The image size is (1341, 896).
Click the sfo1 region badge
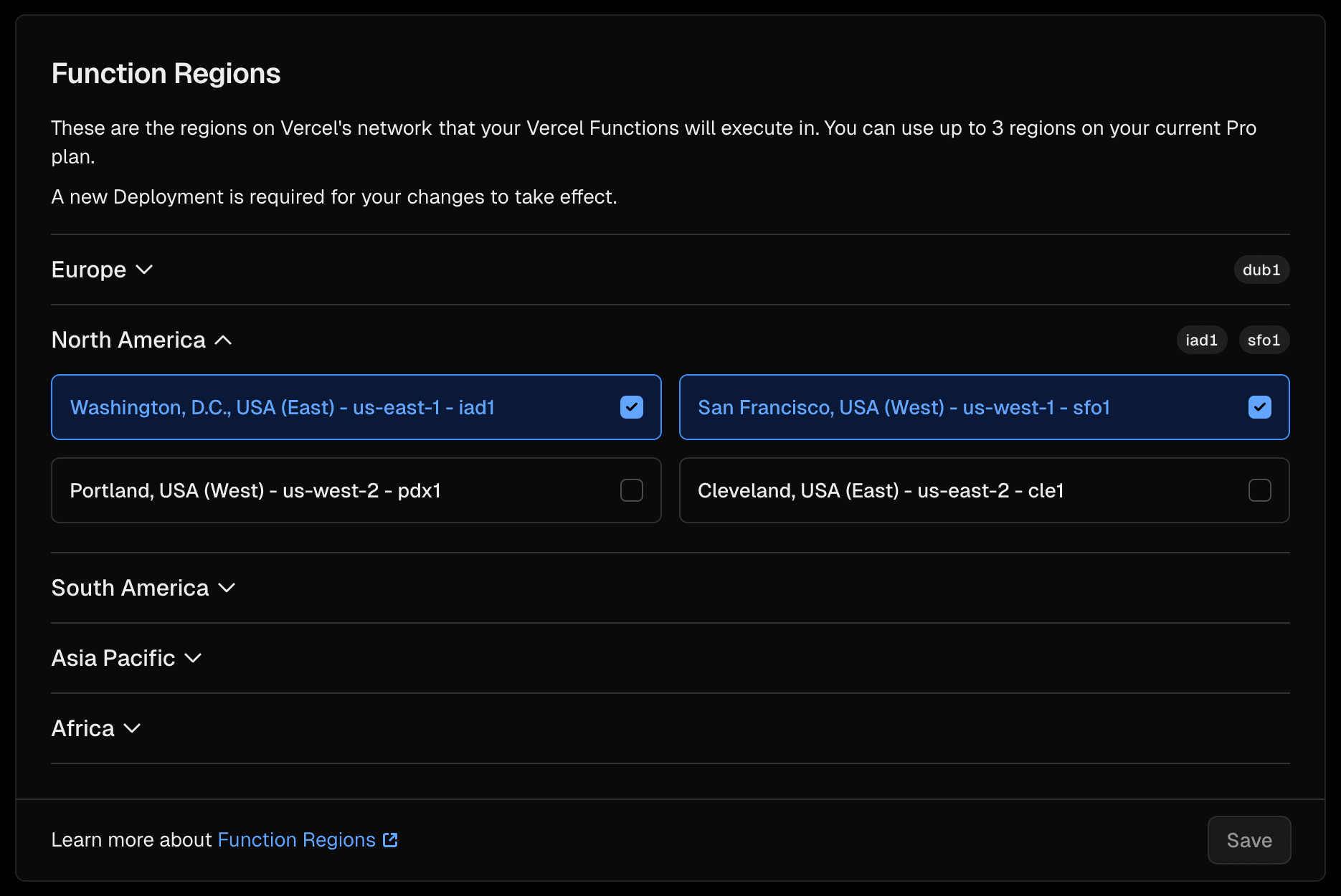coord(1264,340)
